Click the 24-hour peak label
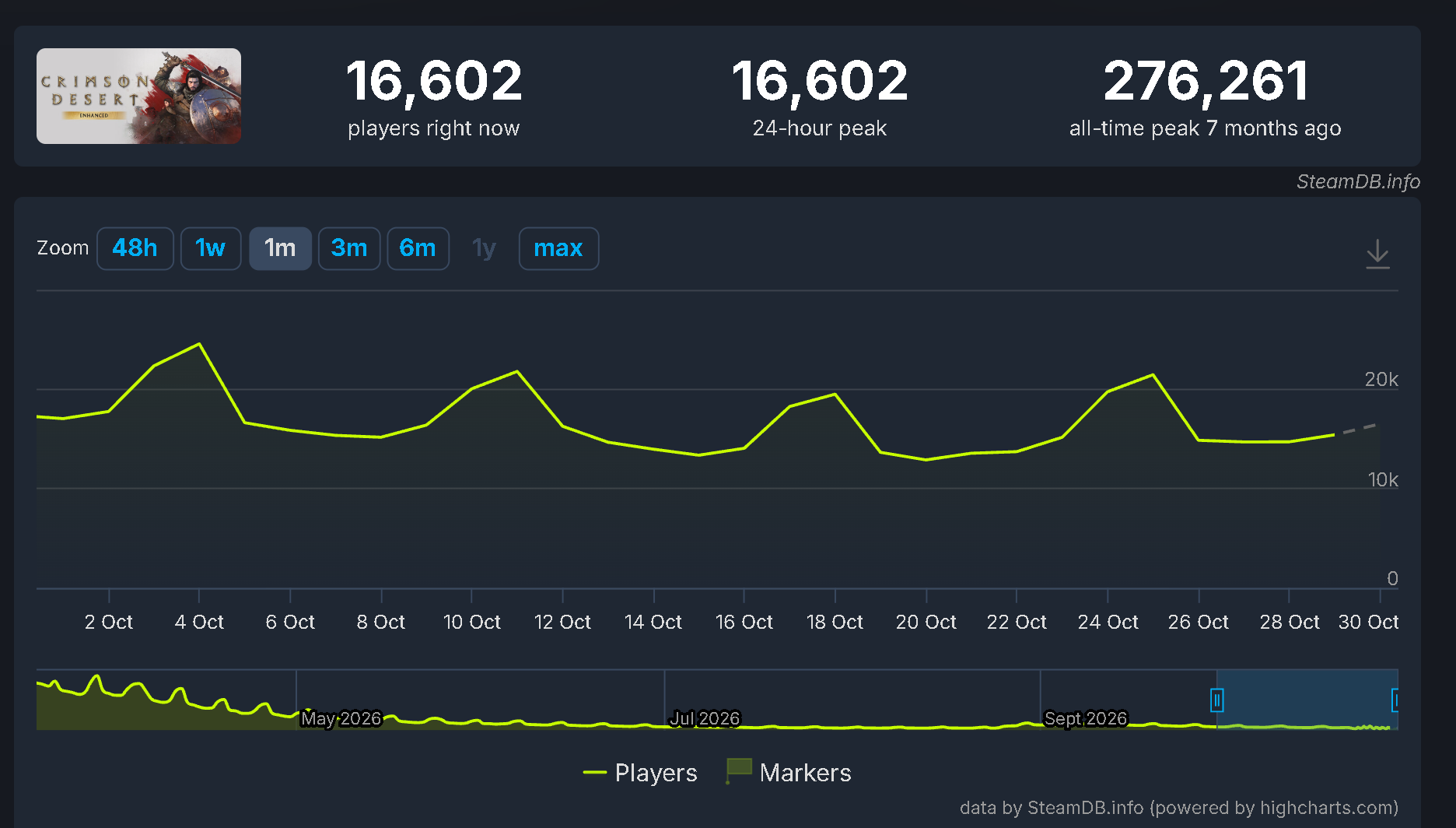This screenshot has width=1456, height=828. (820, 128)
